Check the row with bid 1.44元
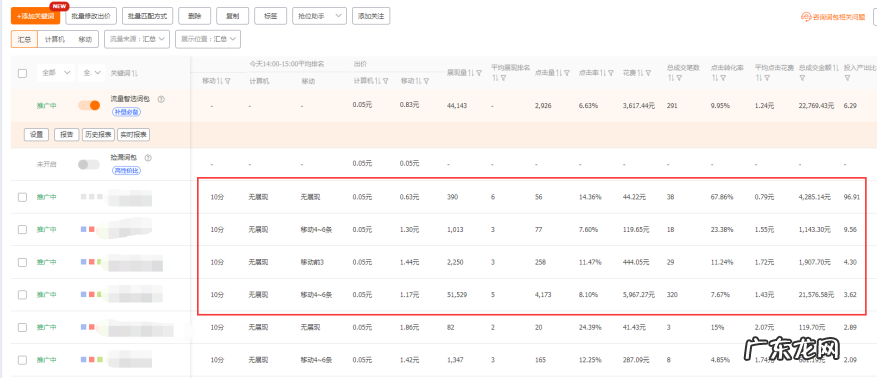This screenshot has width=878, height=378. point(22,262)
